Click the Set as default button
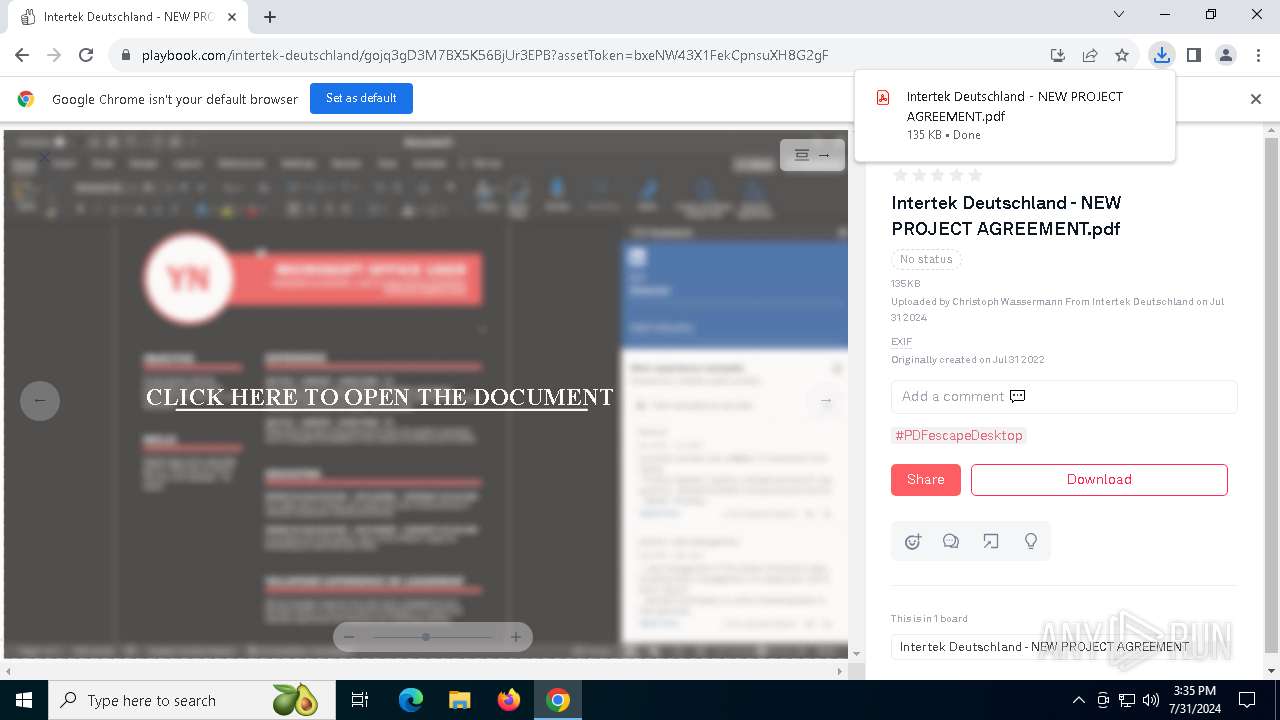Screen dimensions: 1280x720 tap(361, 98)
